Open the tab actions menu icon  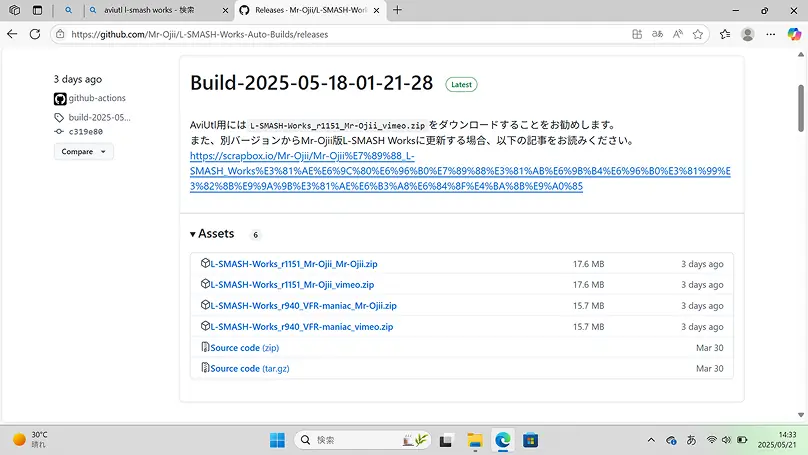point(37,10)
